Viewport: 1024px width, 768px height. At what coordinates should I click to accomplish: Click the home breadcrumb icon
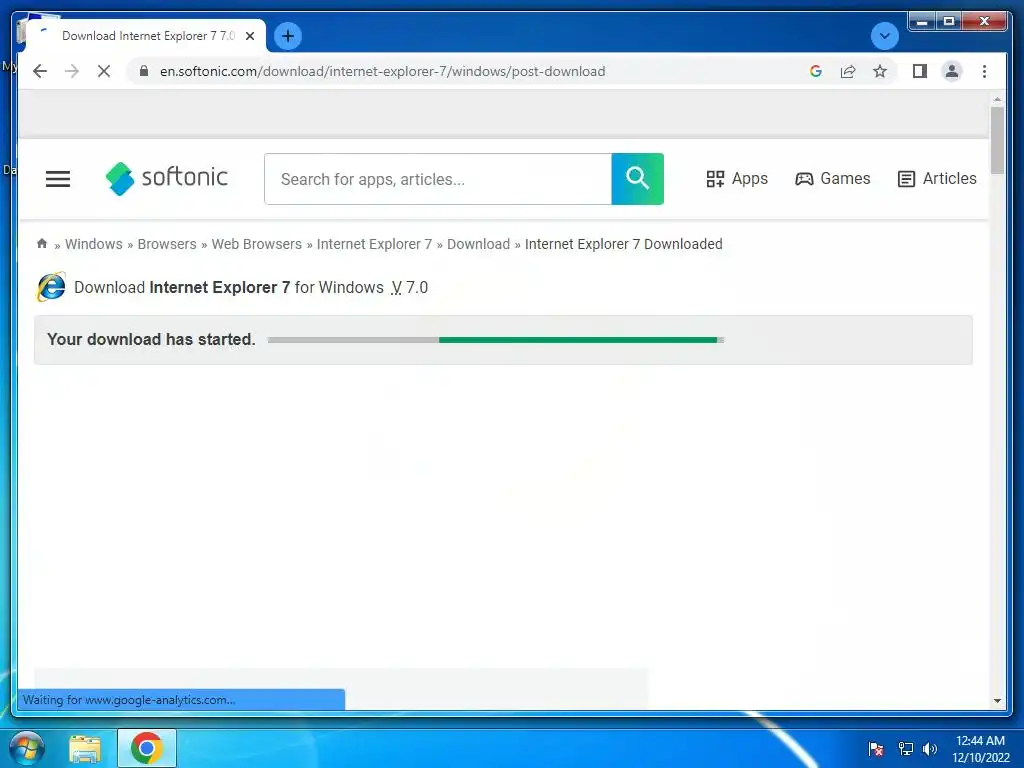tap(42, 244)
